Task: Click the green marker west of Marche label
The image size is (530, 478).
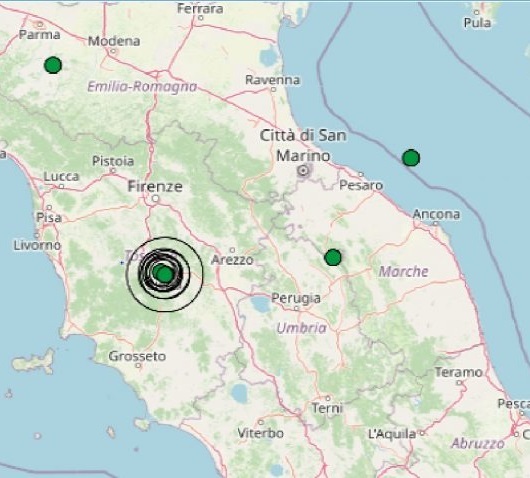Action: pyautogui.click(x=333, y=258)
